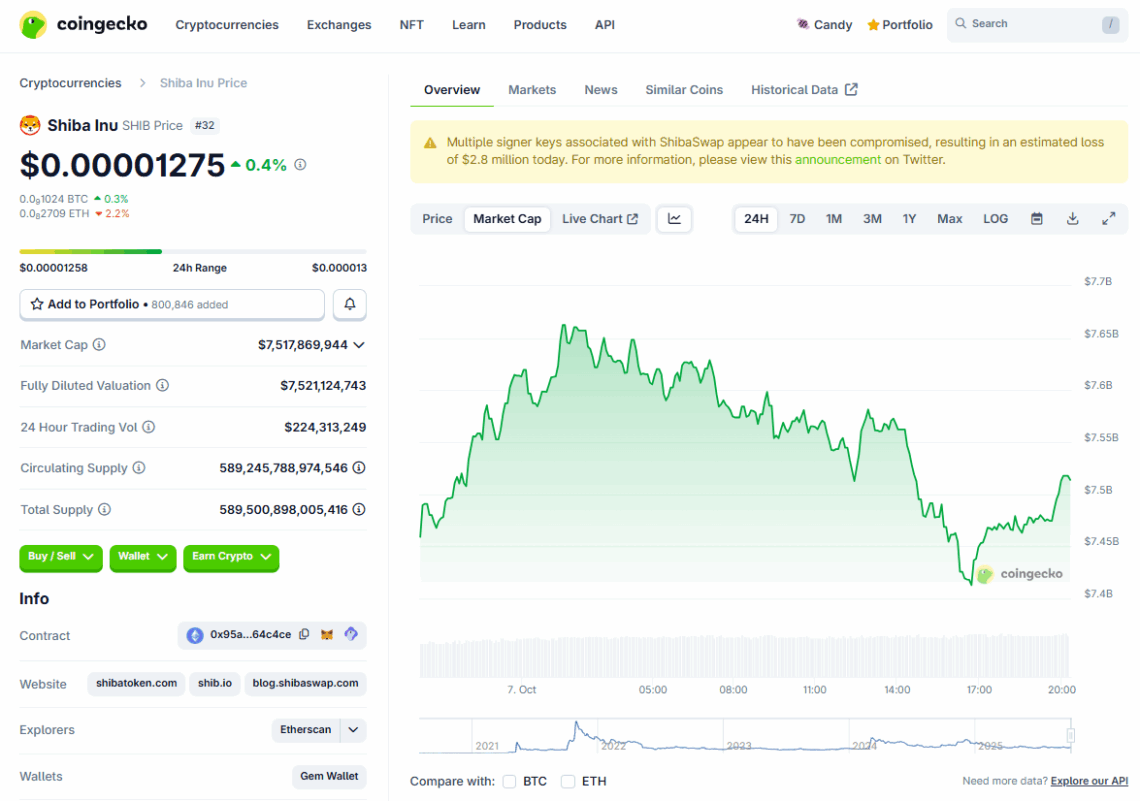Open the NFT menu in the navigation bar
Screen dimensions: 1140x801
(x=411, y=25)
